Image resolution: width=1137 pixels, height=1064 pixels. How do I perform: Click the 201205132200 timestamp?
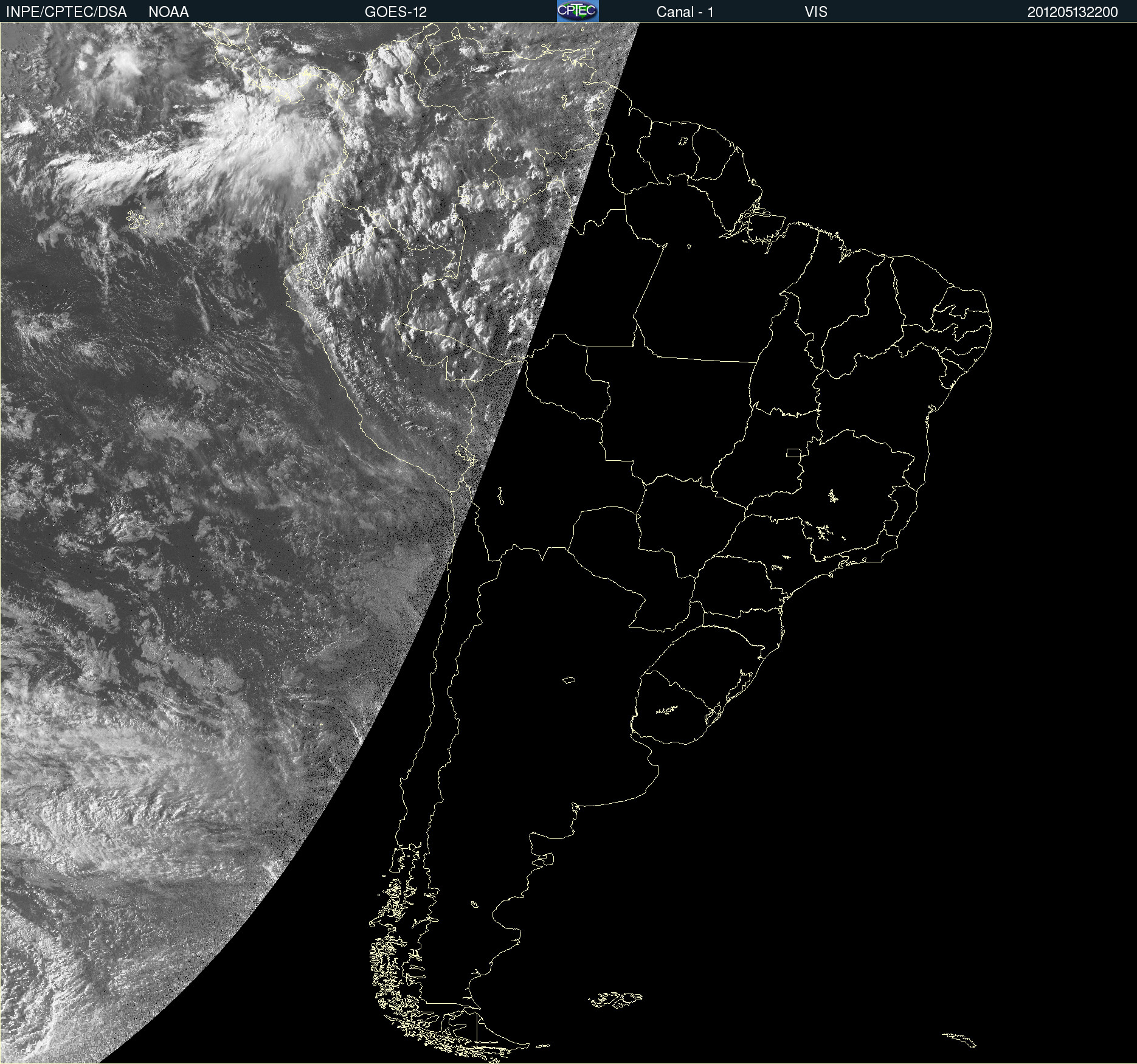tap(1073, 12)
